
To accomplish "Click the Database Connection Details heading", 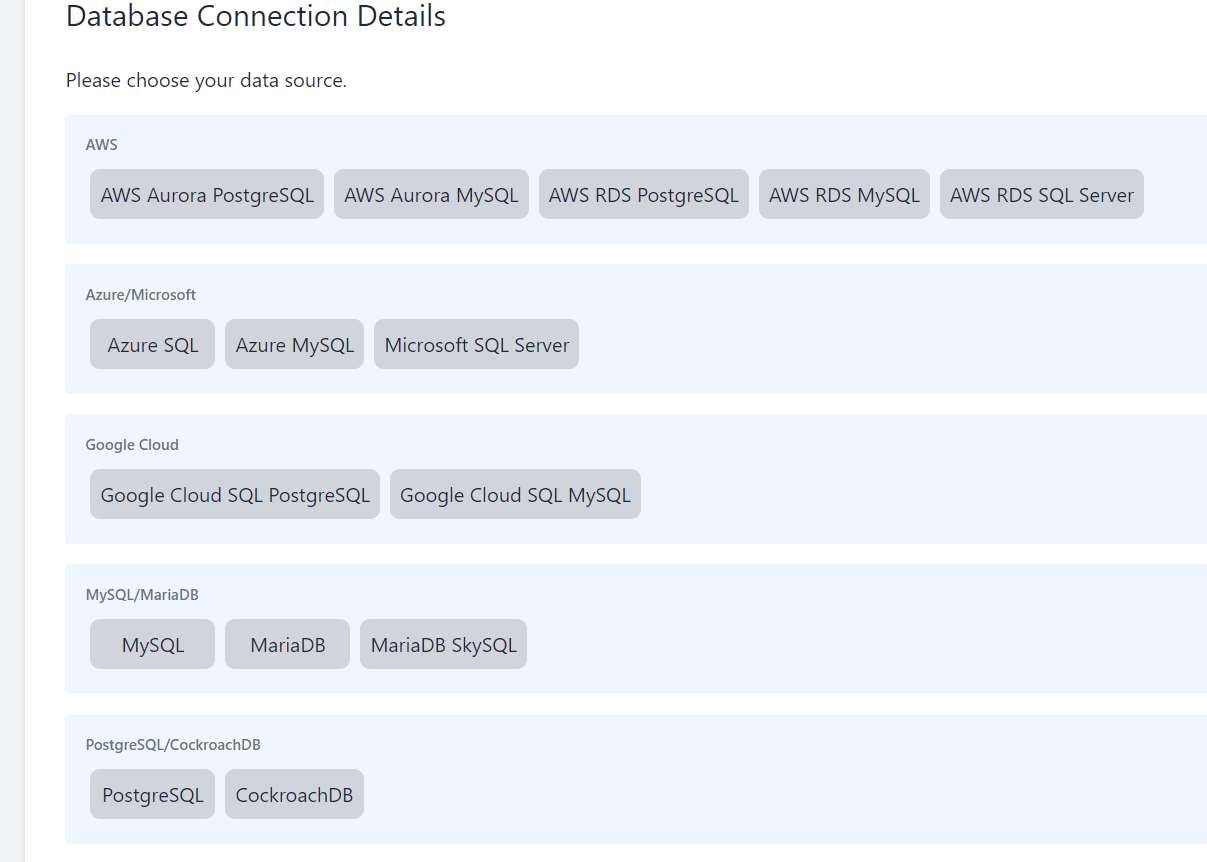I will point(256,16).
